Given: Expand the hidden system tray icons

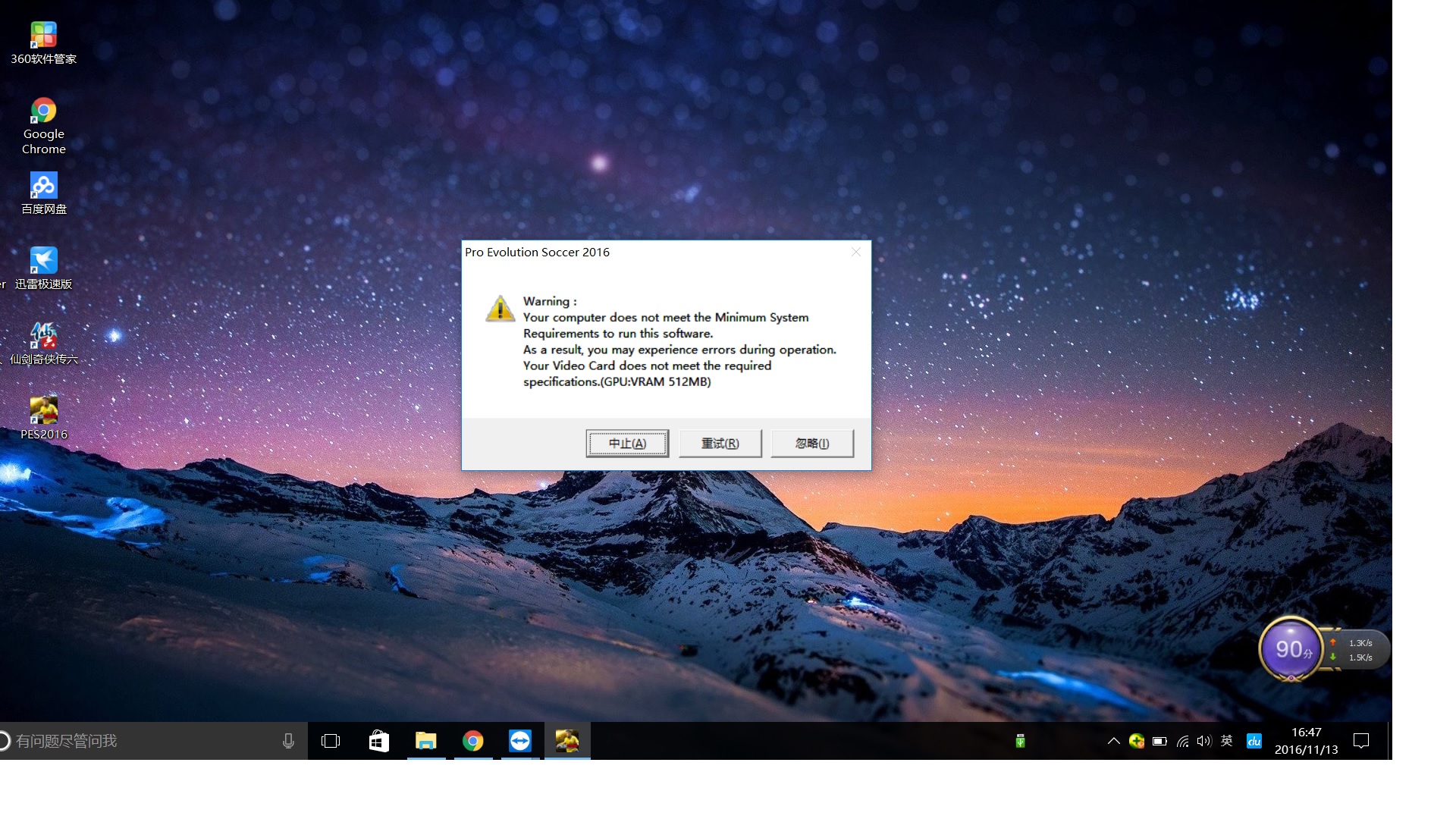Looking at the screenshot, I should pos(1113,741).
